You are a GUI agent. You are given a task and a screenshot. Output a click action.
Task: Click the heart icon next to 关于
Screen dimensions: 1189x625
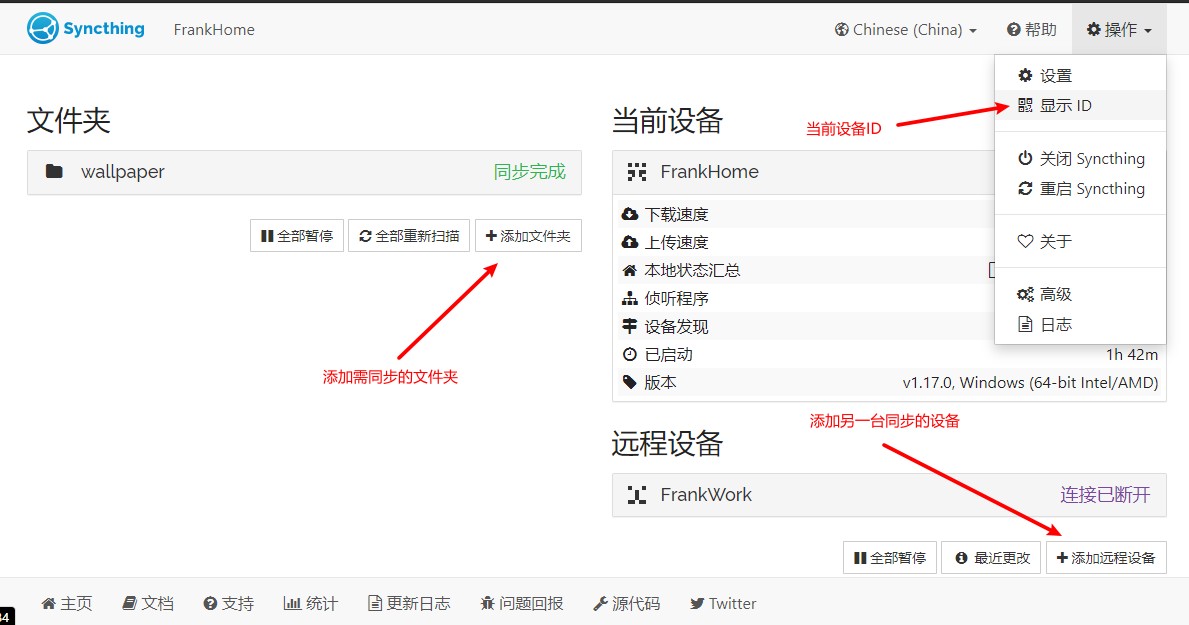coord(1025,242)
